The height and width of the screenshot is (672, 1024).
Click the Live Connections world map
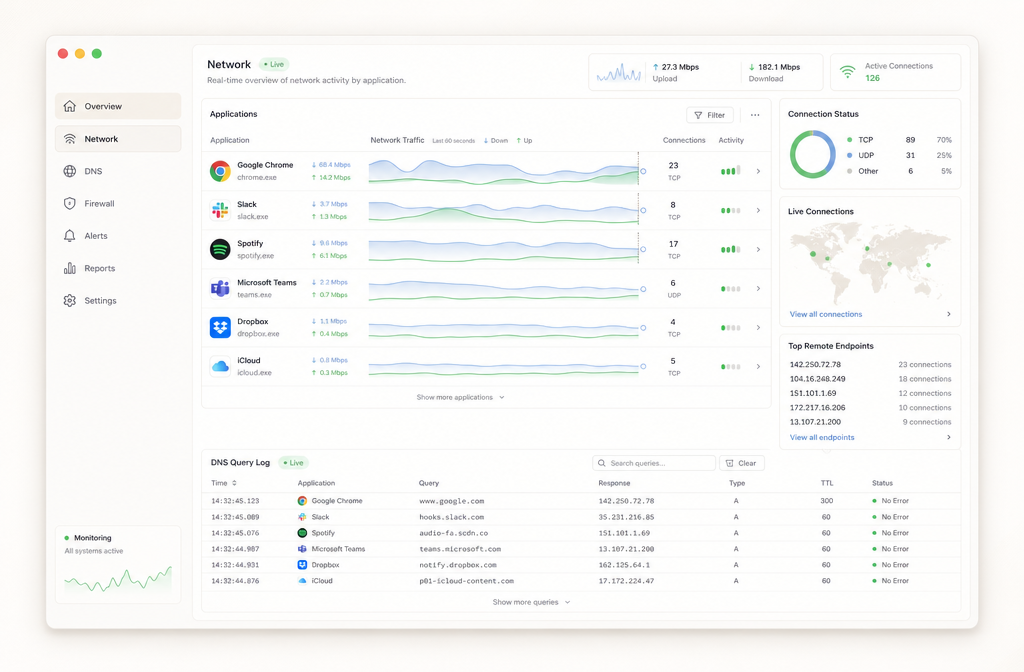869,263
